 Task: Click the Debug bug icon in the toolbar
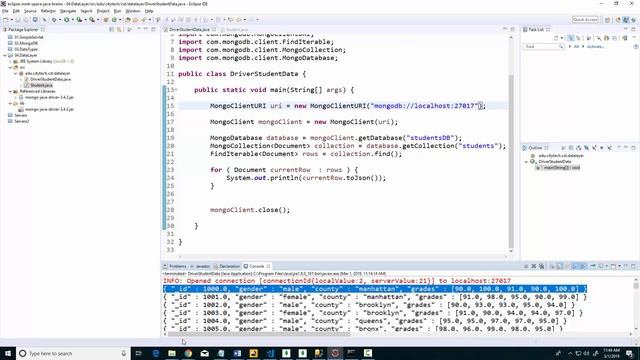pyautogui.click(x=54, y=20)
